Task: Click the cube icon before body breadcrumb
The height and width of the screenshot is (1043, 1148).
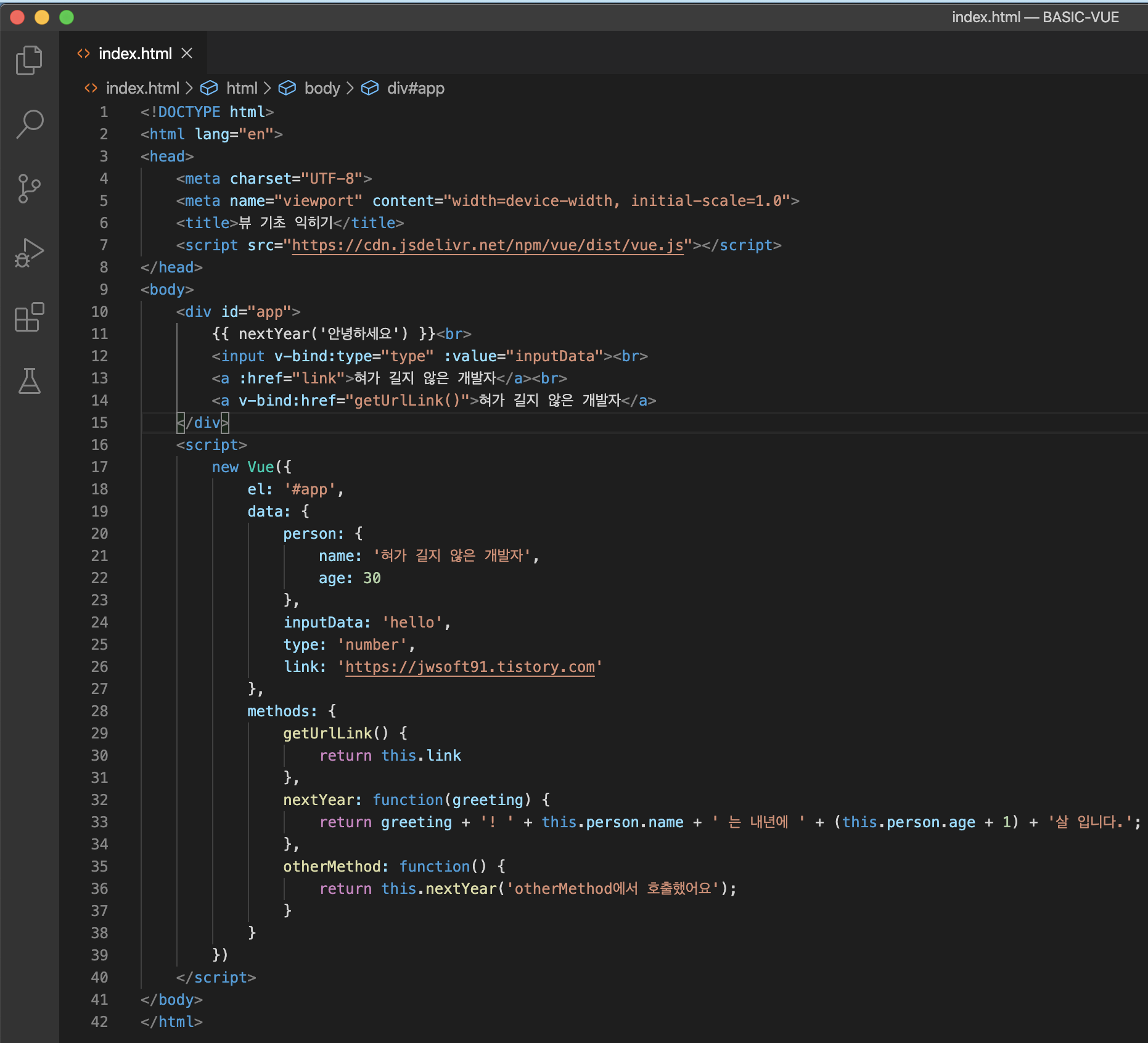Action: point(287,88)
